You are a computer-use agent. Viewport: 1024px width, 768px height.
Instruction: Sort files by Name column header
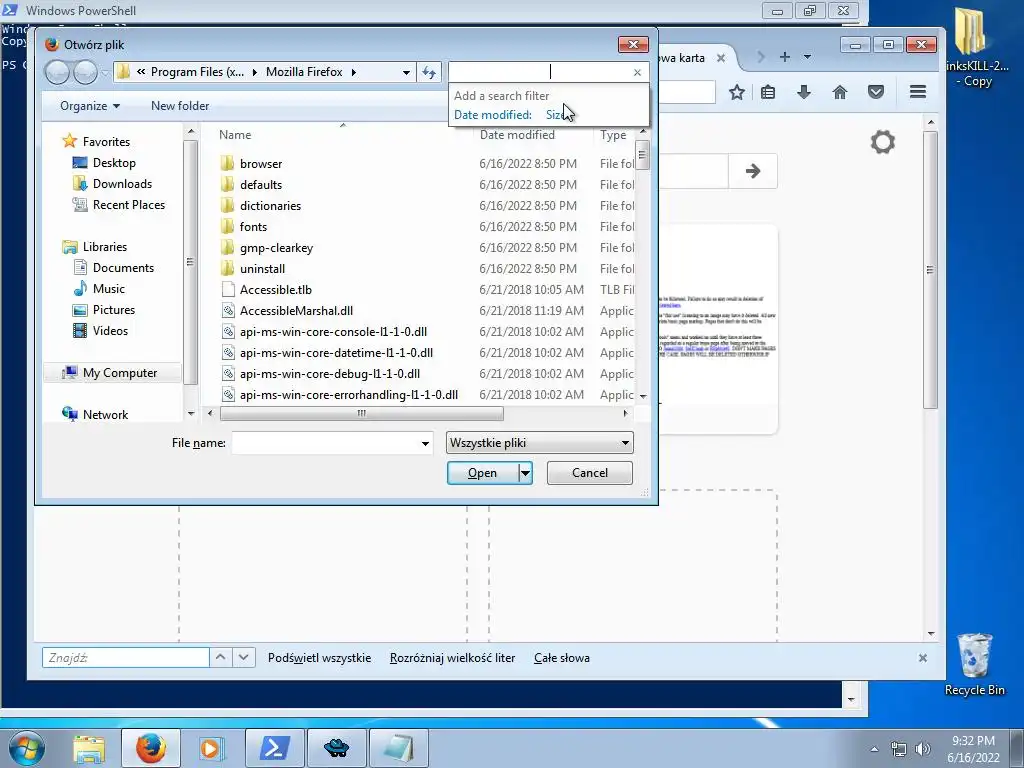[x=235, y=135]
